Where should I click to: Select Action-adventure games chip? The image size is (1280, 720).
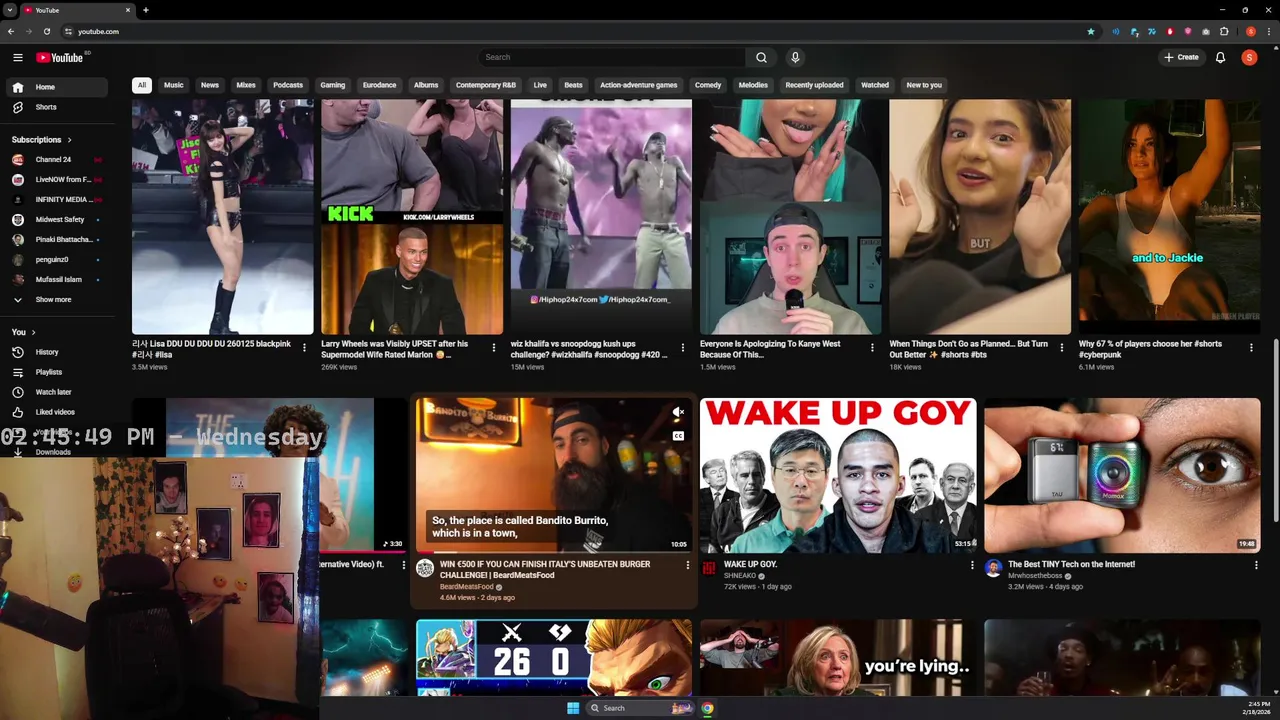[x=639, y=85]
